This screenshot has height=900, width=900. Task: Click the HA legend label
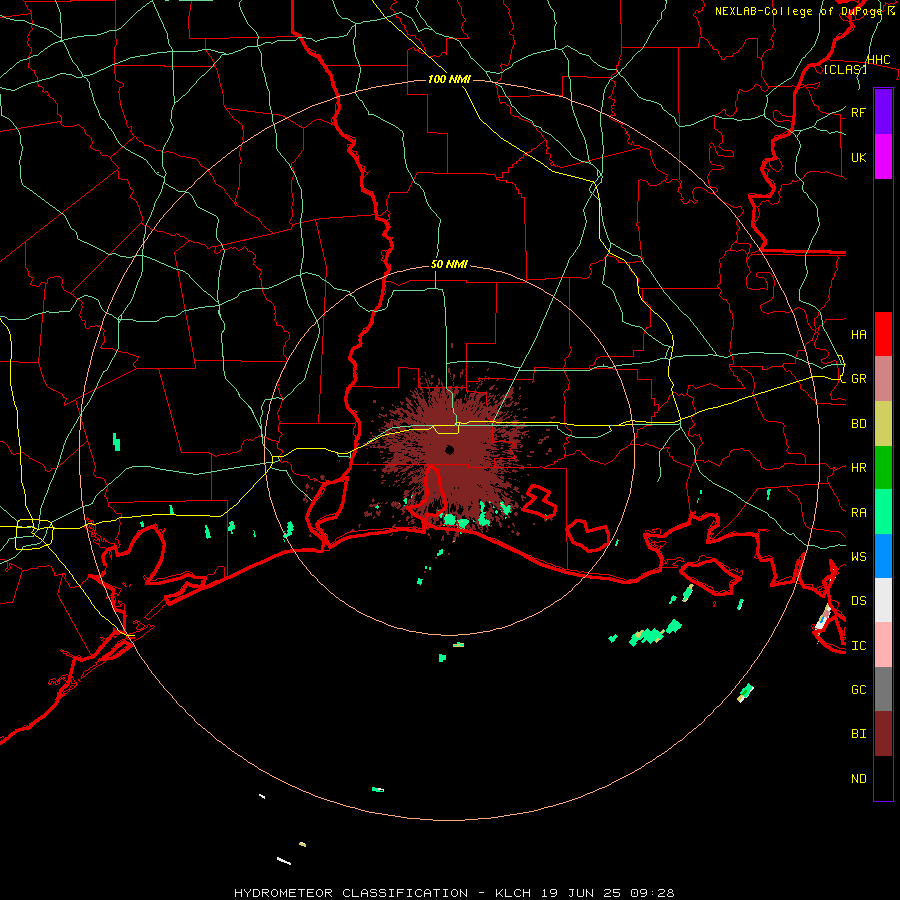[859, 335]
